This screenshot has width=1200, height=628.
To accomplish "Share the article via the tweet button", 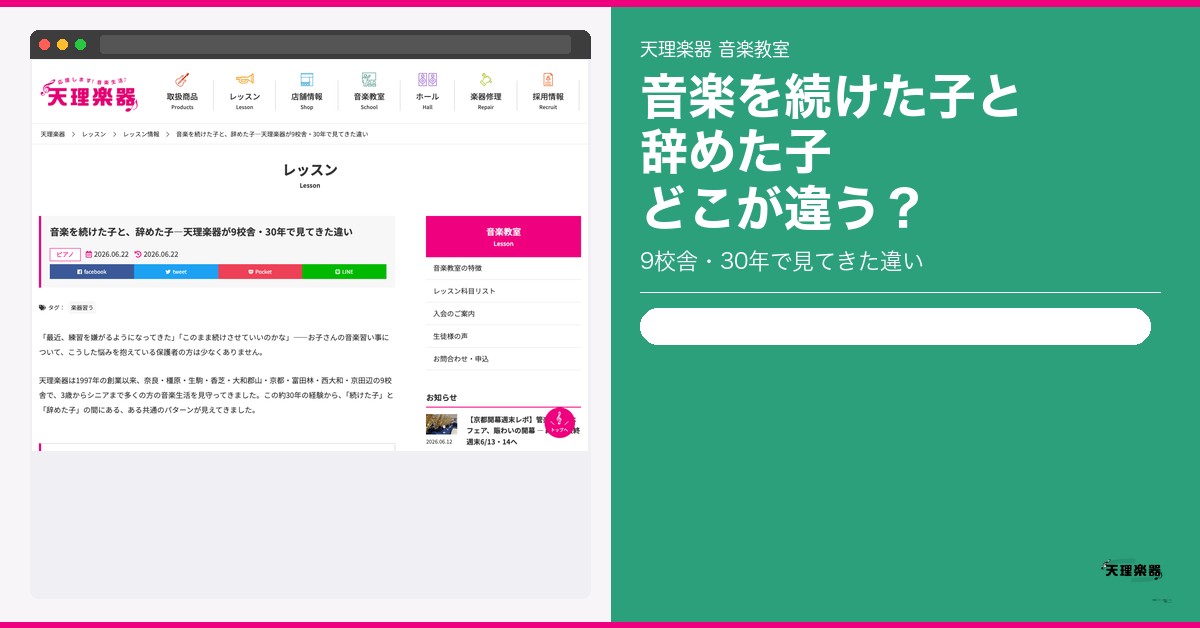I will (x=176, y=271).
